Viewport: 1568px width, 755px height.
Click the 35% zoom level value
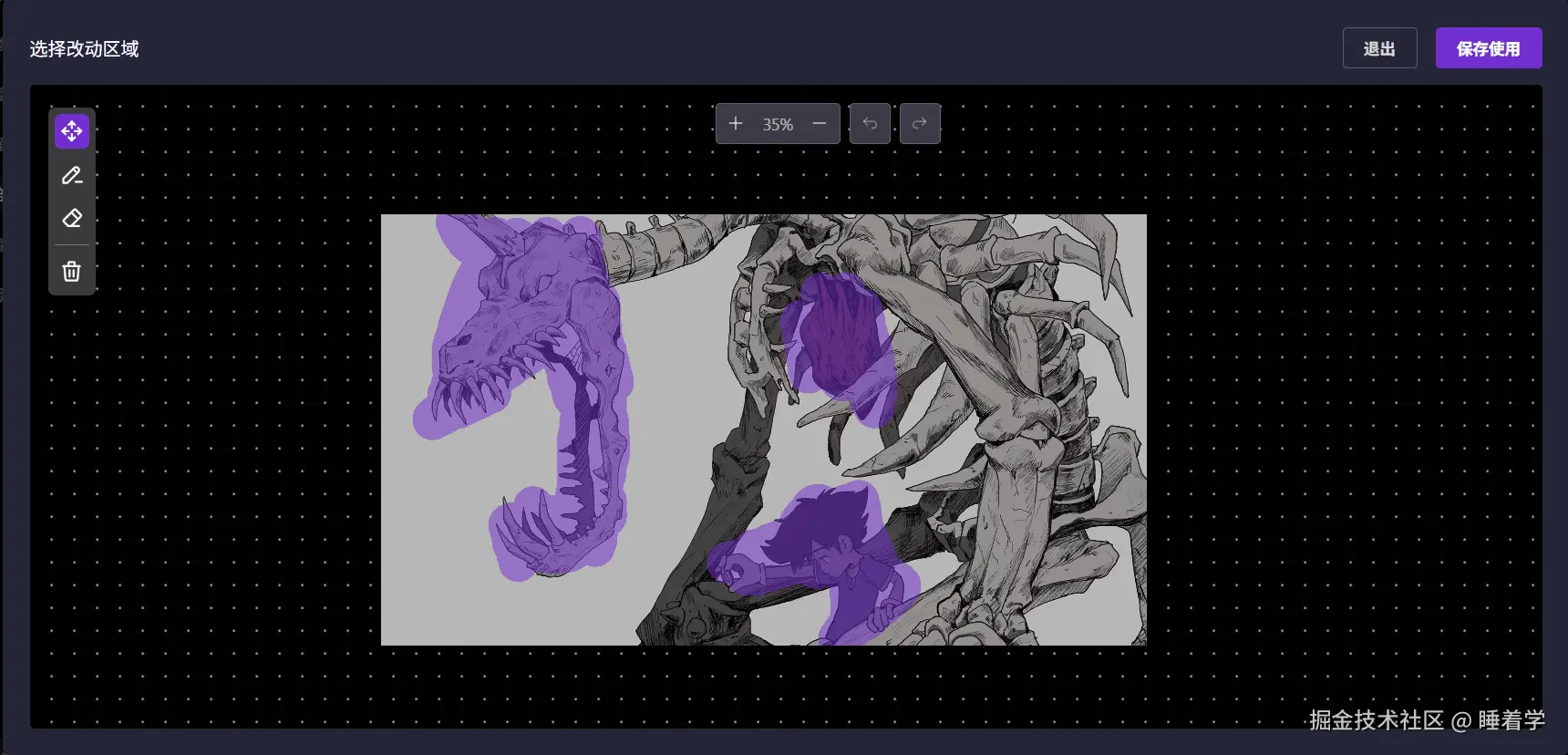point(778,124)
